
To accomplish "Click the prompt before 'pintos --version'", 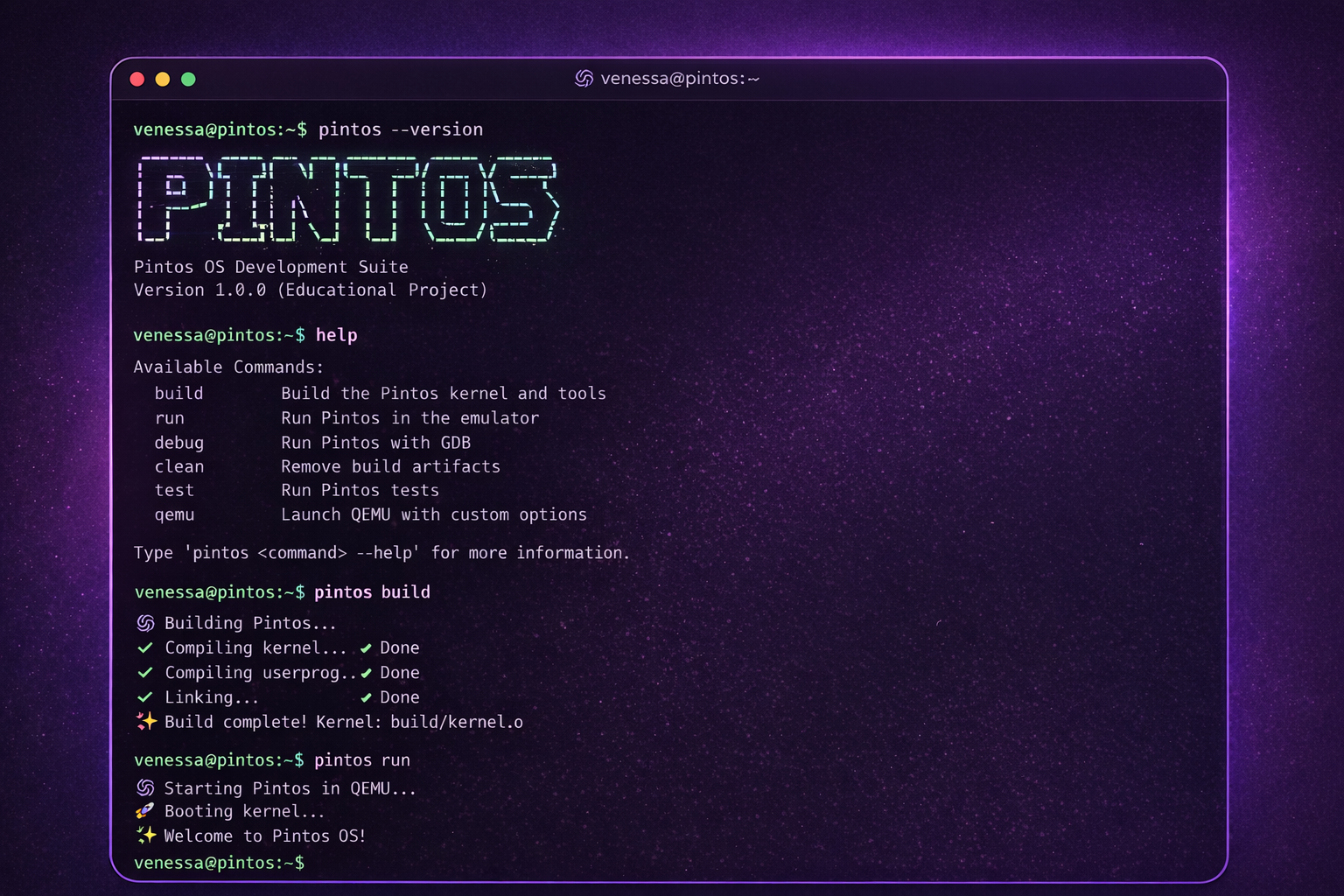I will pyautogui.click(x=220, y=129).
